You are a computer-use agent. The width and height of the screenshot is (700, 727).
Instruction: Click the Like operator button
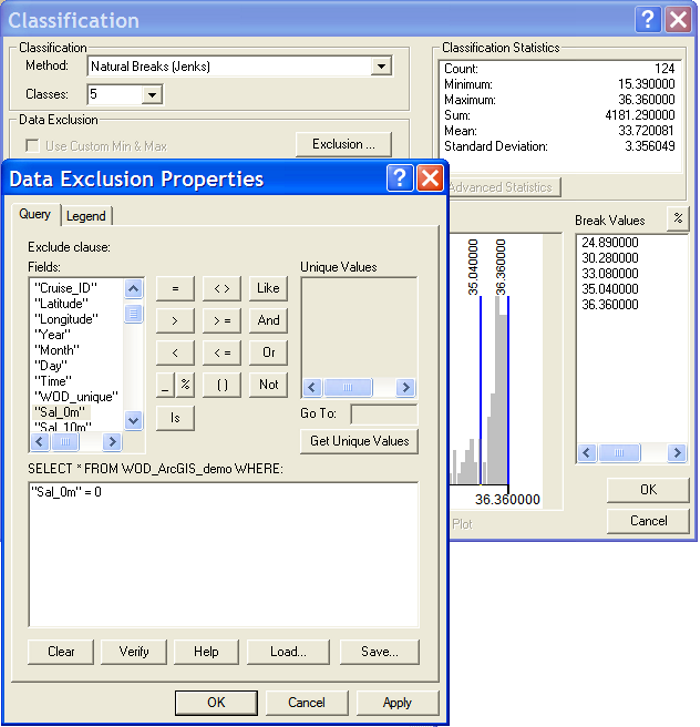268,289
